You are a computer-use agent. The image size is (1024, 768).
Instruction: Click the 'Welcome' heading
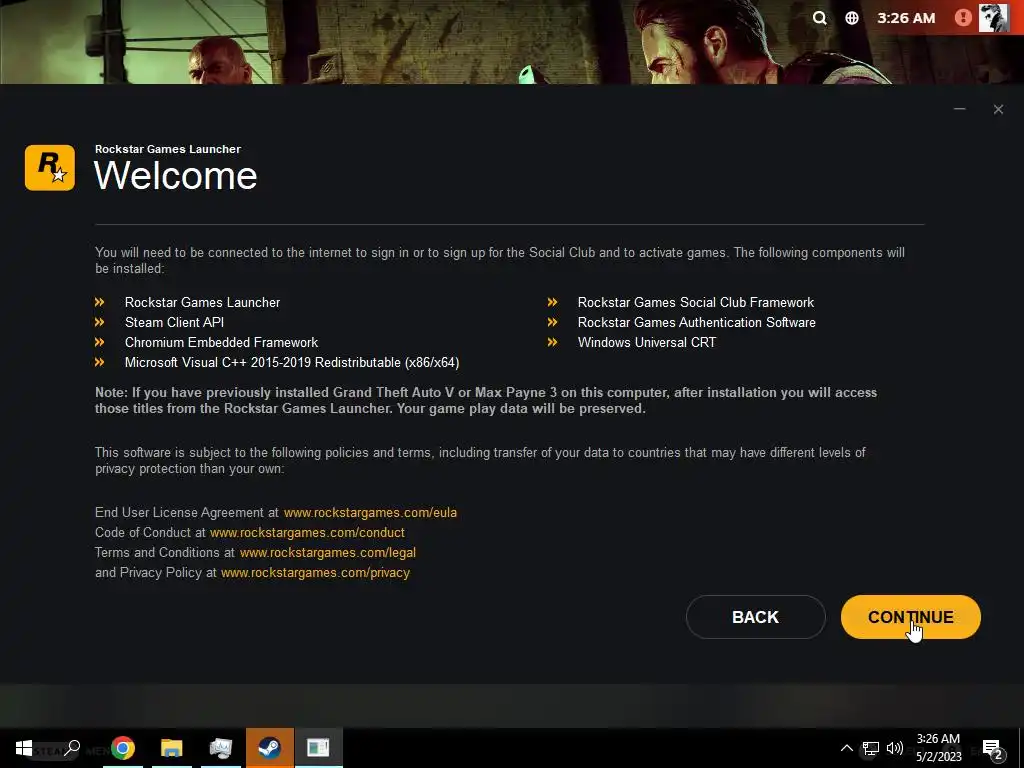click(x=176, y=176)
